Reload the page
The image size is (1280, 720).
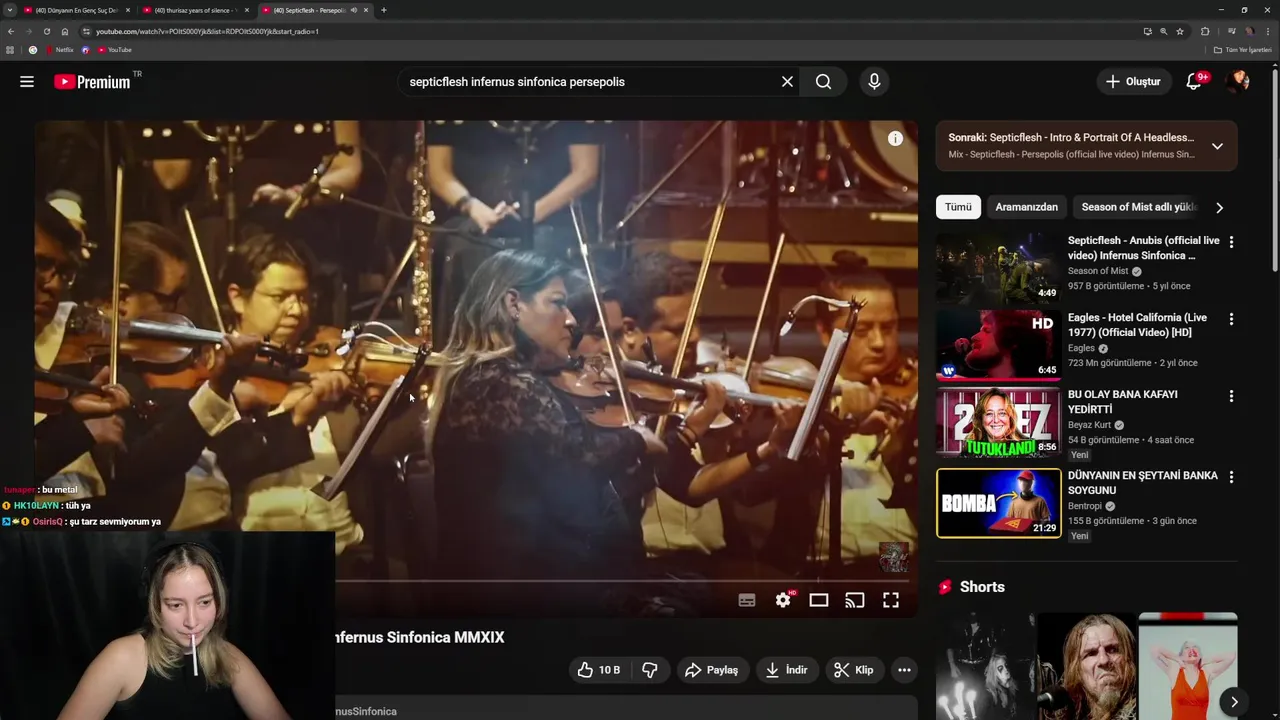point(46,31)
